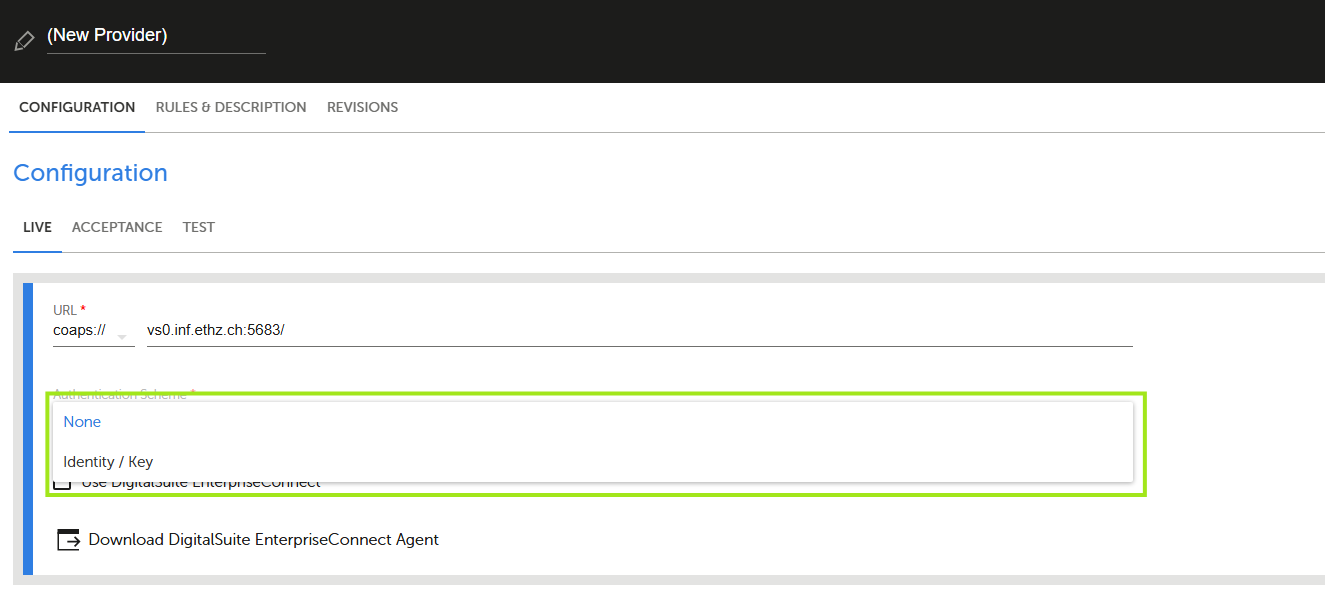Viewport: 1325px width, 599px height.
Task: Click the small arrow next to coaps://
Action: click(123, 336)
